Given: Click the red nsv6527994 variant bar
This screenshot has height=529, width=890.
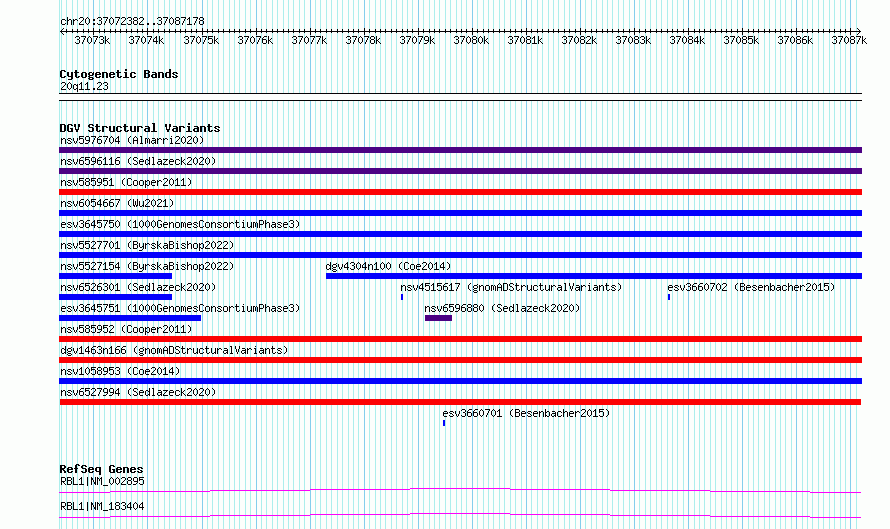Looking at the screenshot, I should (x=460, y=402).
